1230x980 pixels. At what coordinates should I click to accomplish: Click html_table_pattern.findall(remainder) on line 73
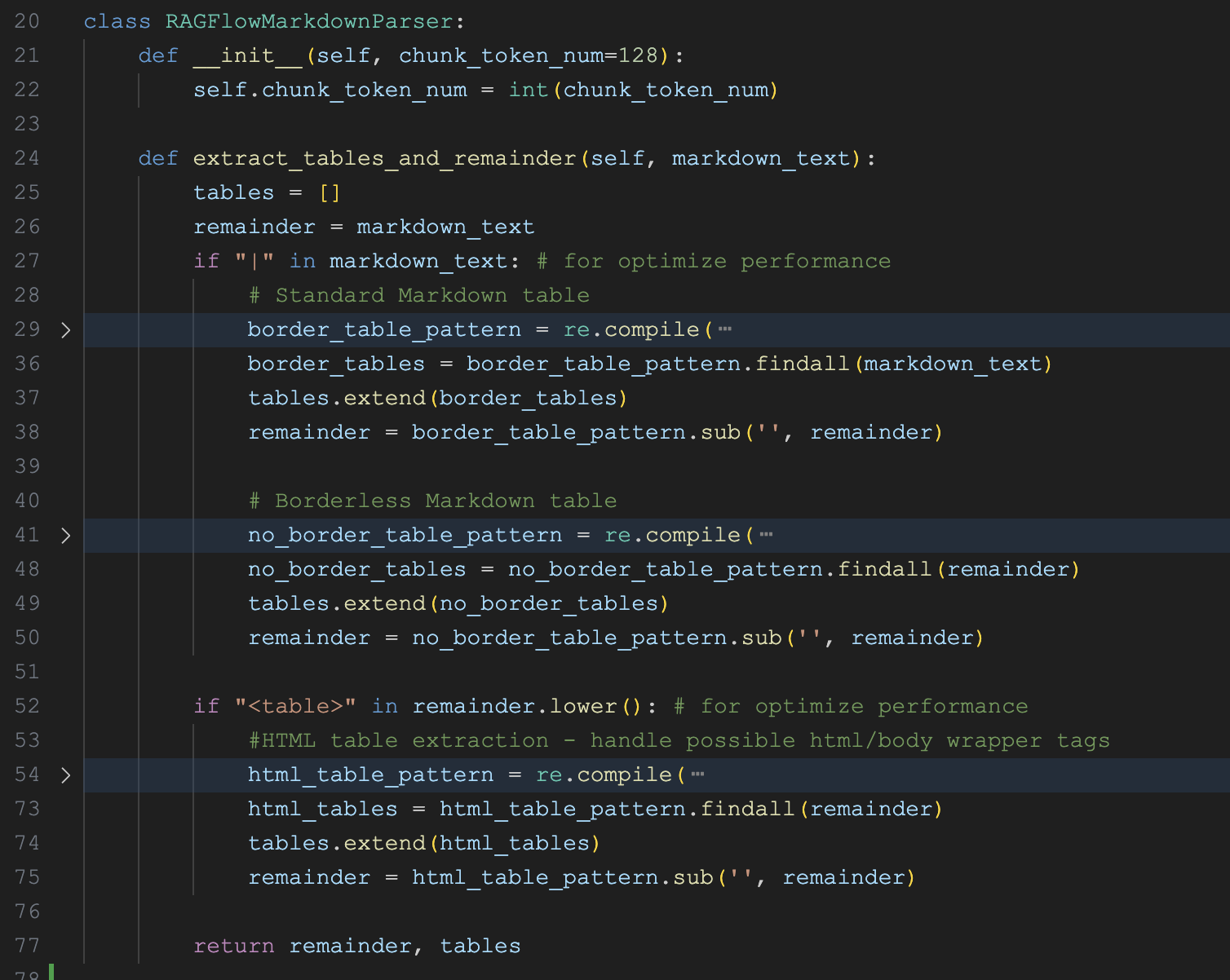(x=691, y=809)
